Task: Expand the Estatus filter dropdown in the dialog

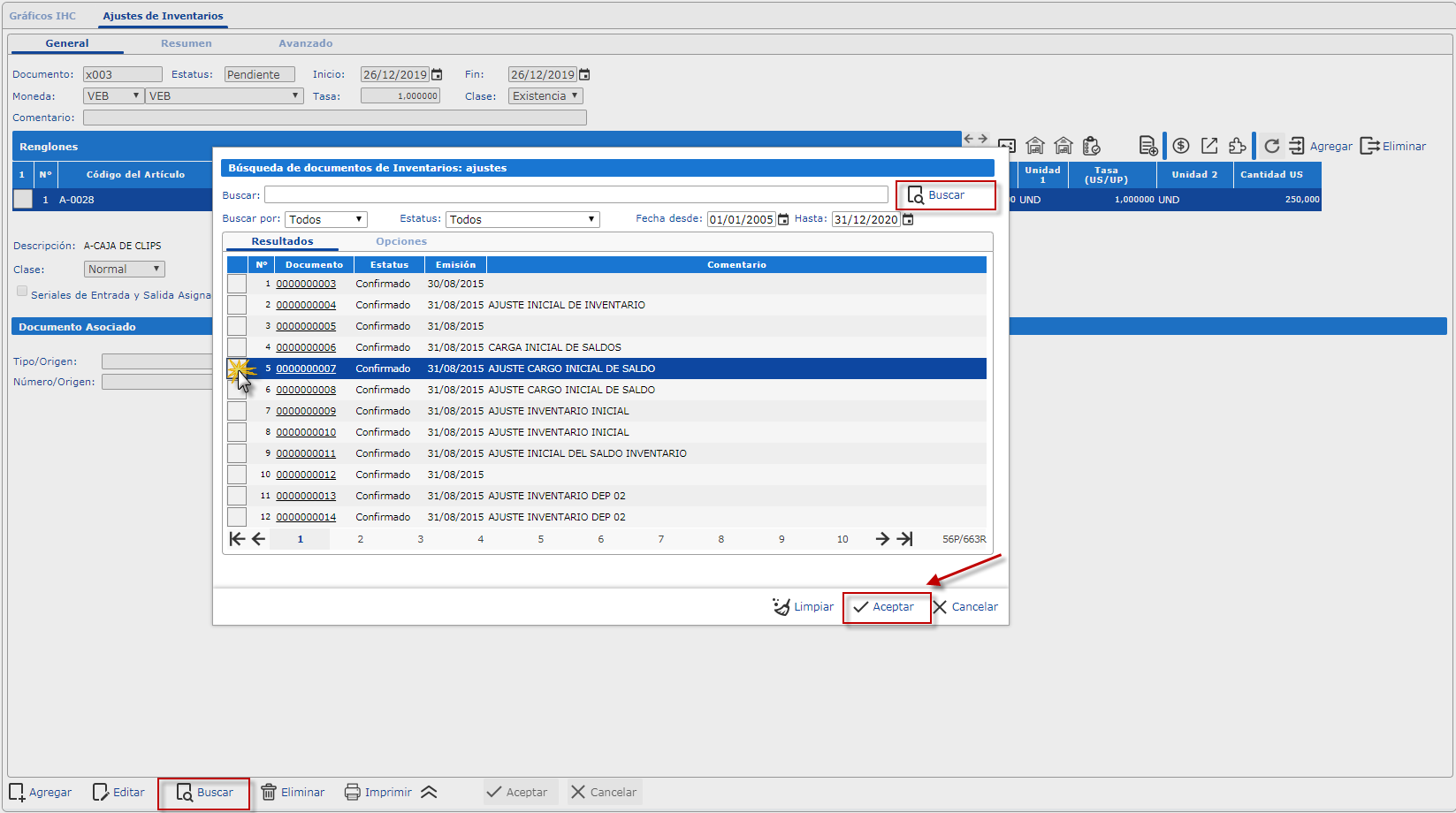Action: (x=522, y=220)
